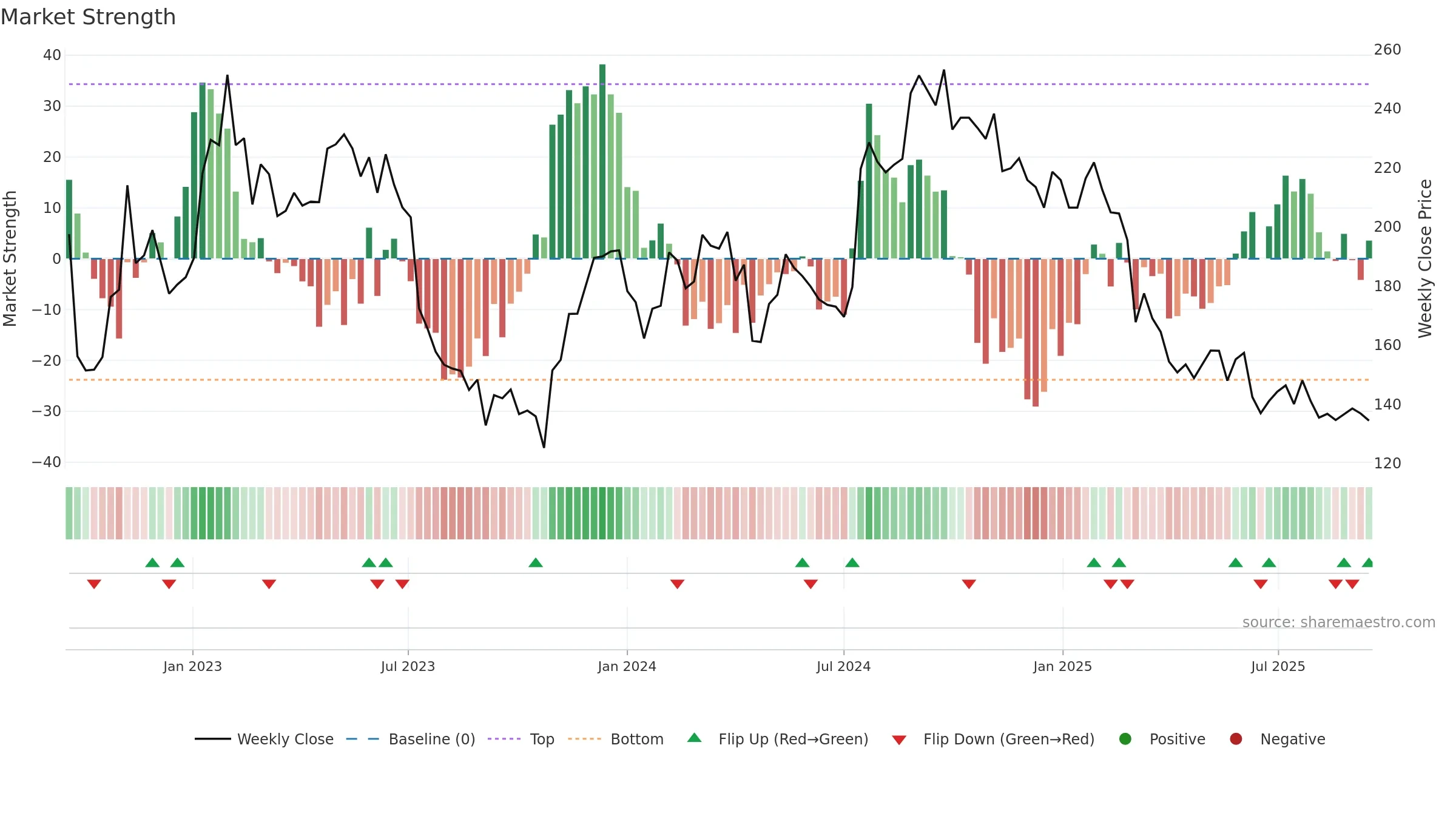Click the Flip Up triangle just after Jul 2024
The image size is (1456, 819).
(x=852, y=562)
